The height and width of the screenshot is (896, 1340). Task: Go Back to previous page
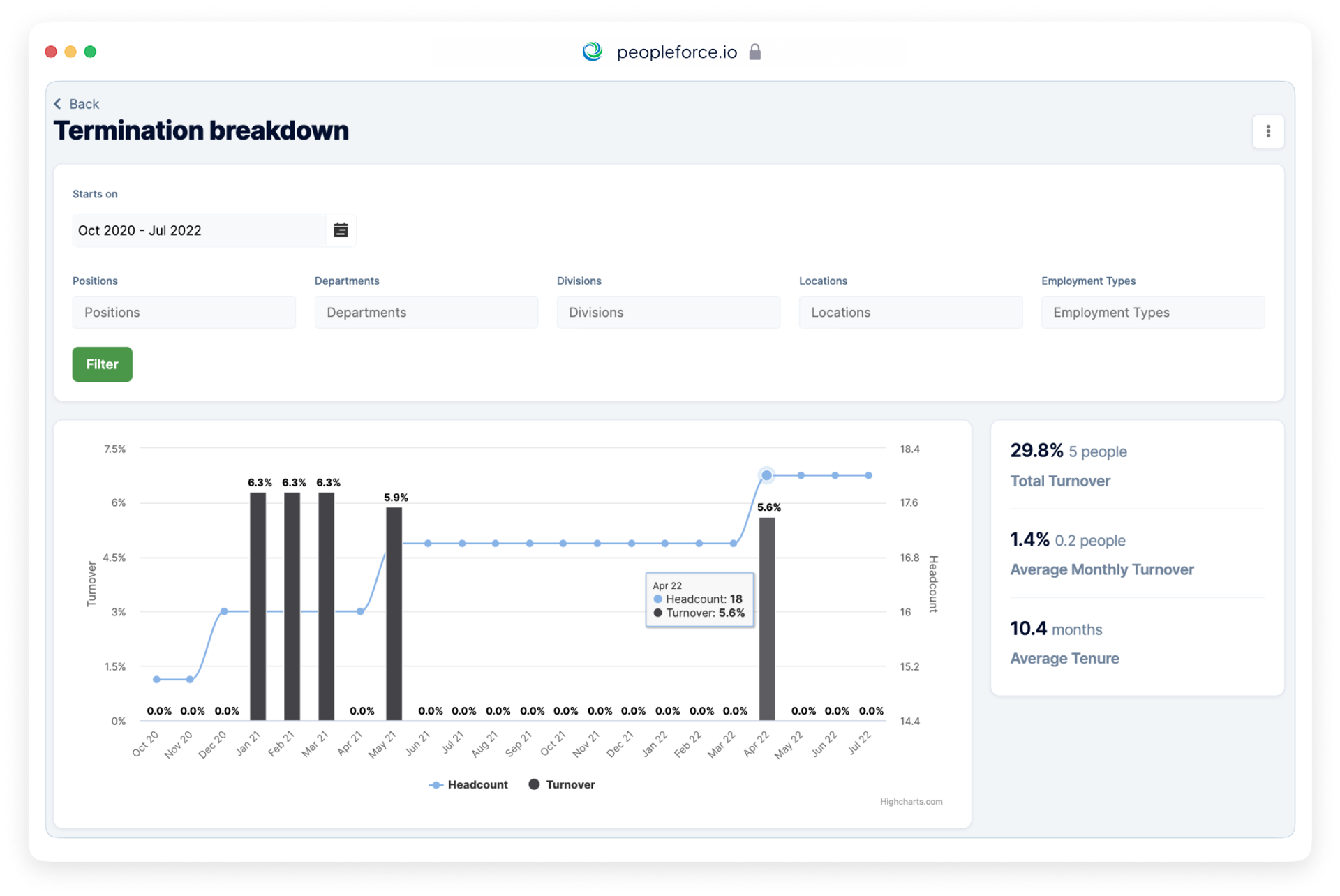tap(77, 104)
